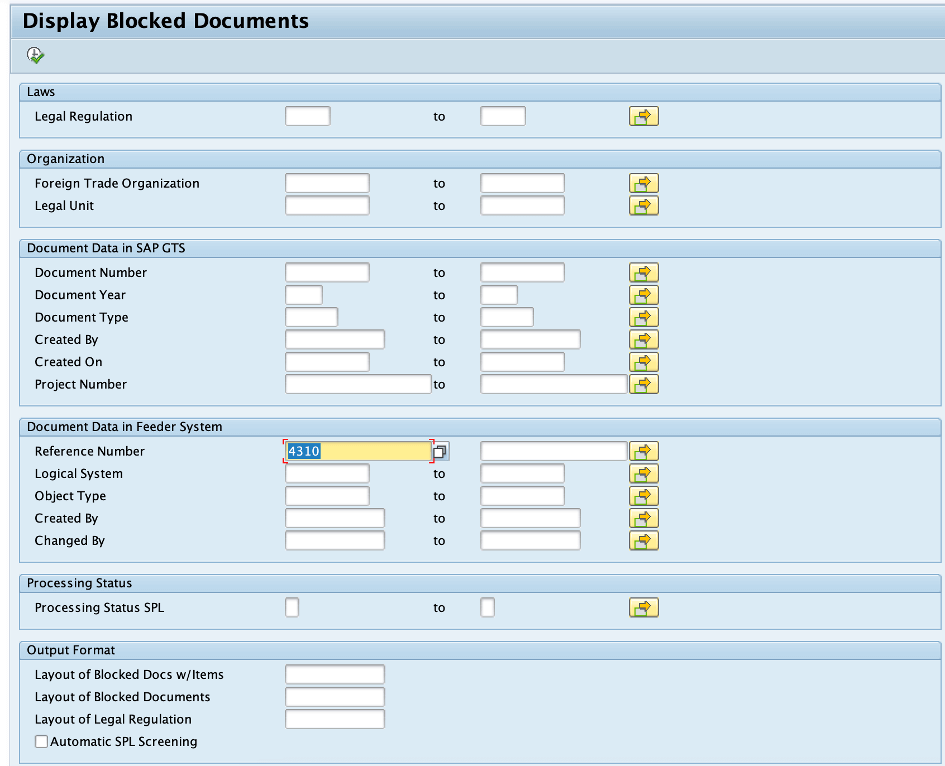945x766 pixels.
Task: Click Layout of Blocked Docs w/Items field
Action: tap(334, 674)
